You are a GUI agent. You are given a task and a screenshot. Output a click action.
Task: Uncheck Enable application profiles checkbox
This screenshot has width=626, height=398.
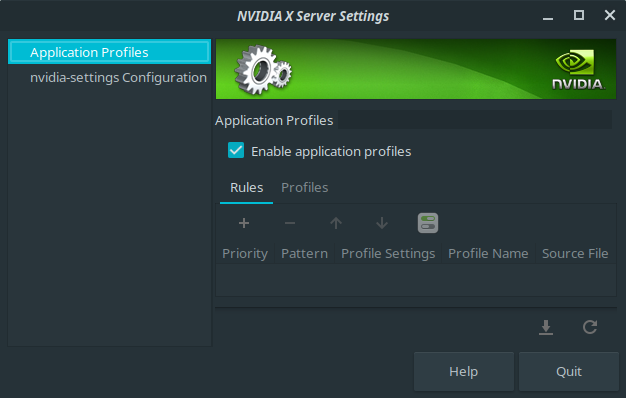(x=236, y=150)
